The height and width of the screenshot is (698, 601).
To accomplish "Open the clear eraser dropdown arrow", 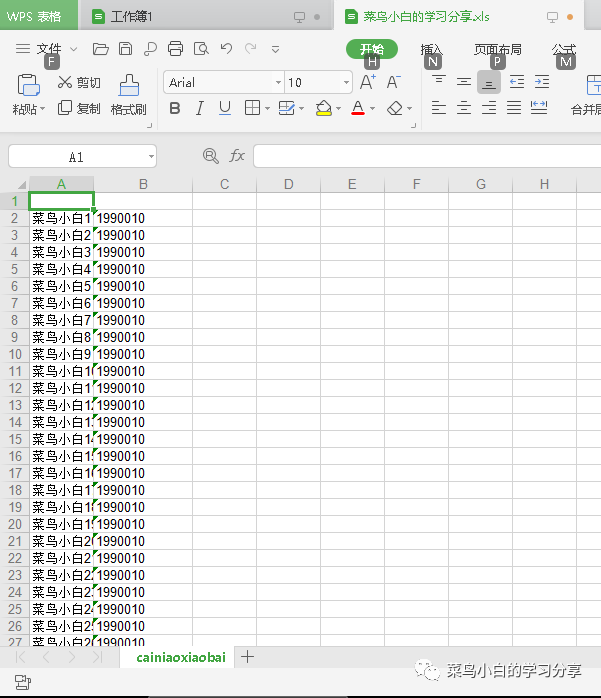I will (410, 108).
